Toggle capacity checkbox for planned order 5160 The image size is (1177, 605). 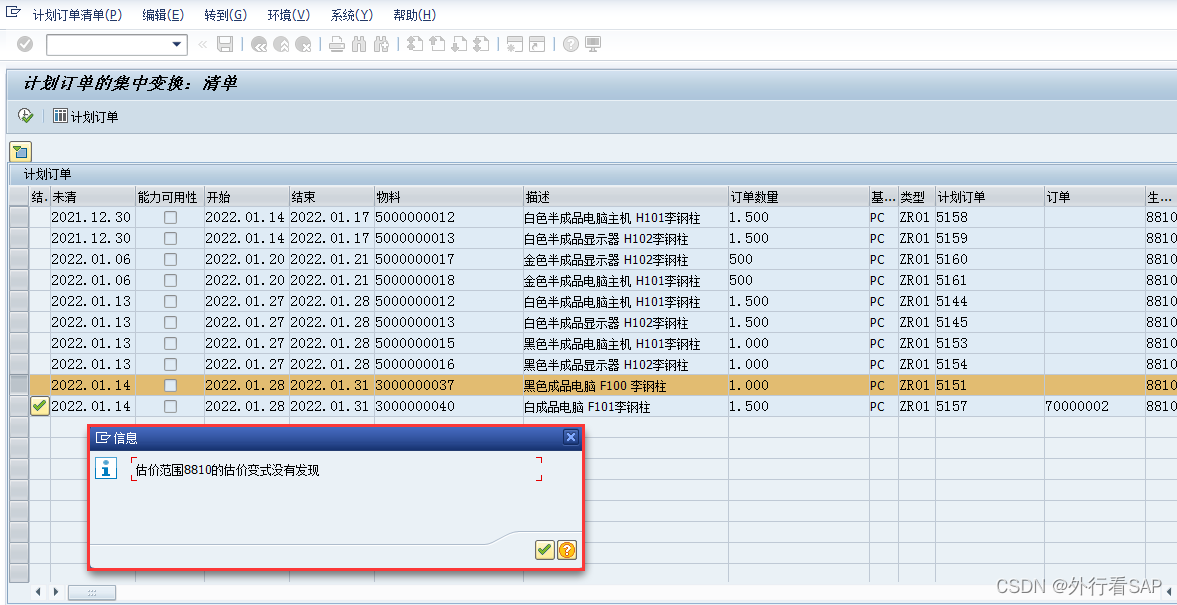click(x=171, y=260)
